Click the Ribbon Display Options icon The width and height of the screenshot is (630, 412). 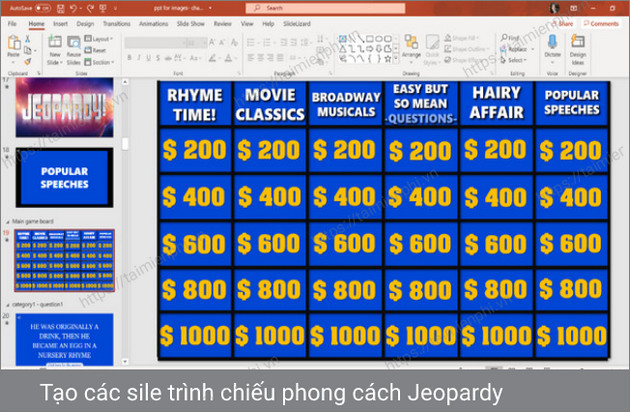574,8
